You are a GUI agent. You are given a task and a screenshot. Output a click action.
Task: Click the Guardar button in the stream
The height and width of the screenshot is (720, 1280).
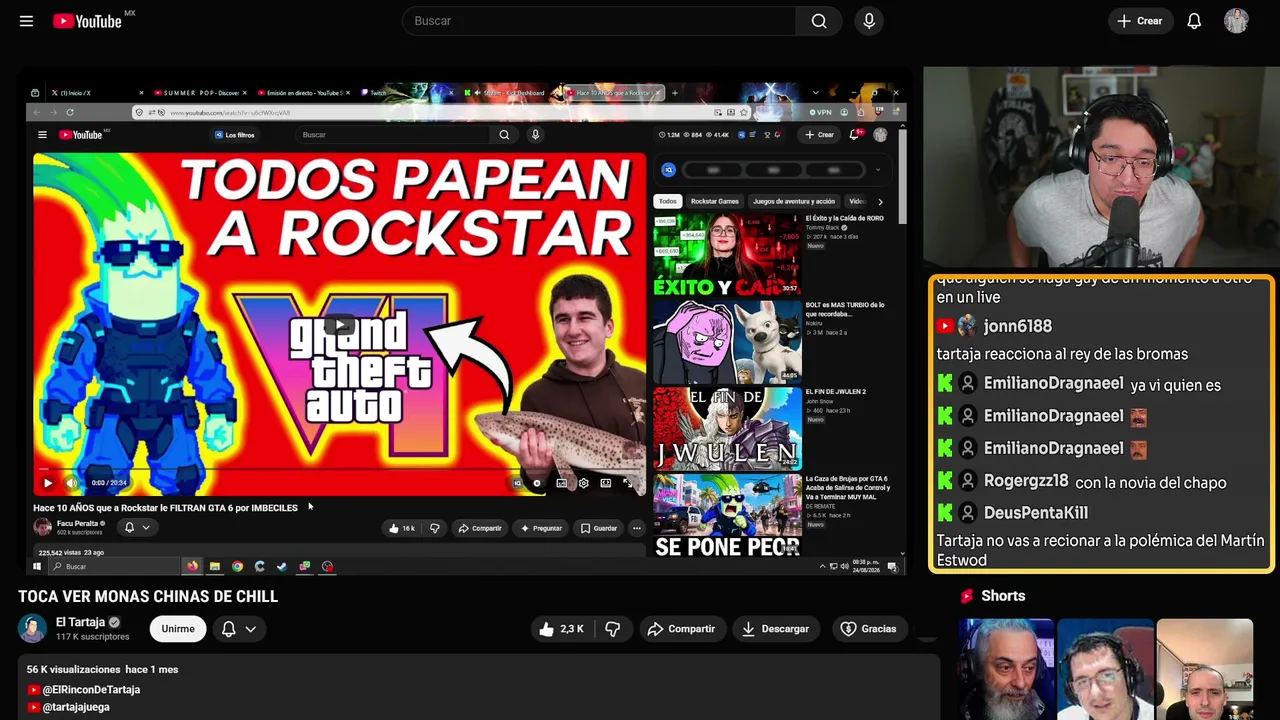(x=599, y=528)
